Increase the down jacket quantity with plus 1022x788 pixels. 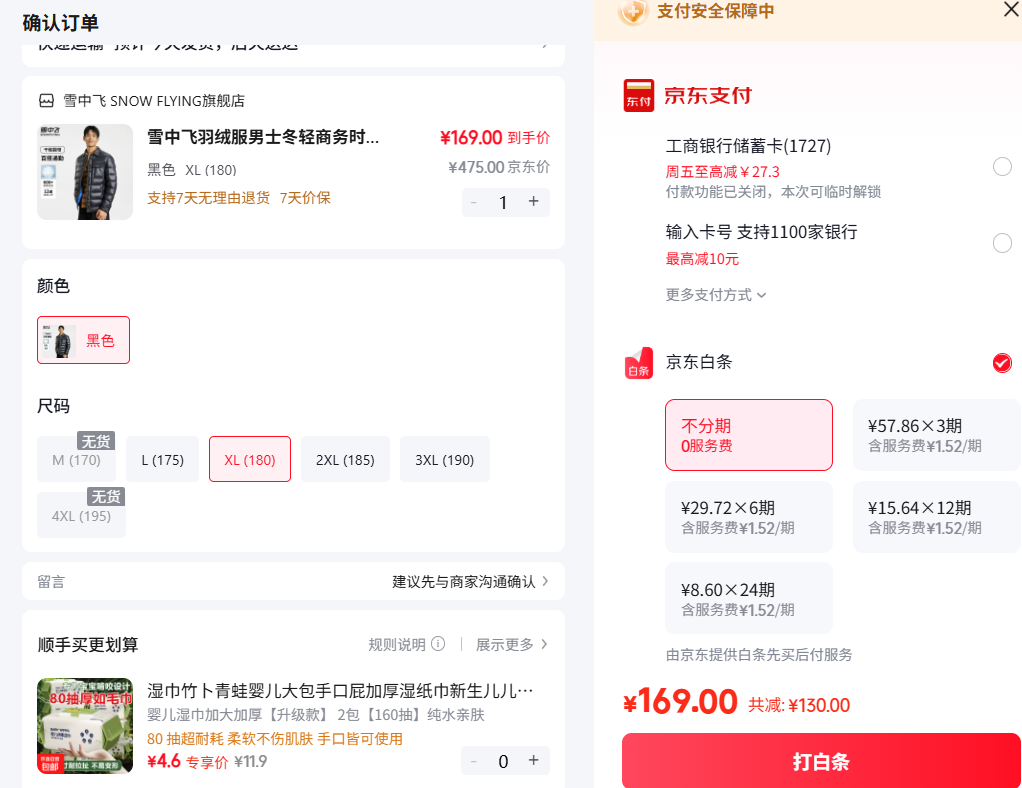tap(533, 201)
